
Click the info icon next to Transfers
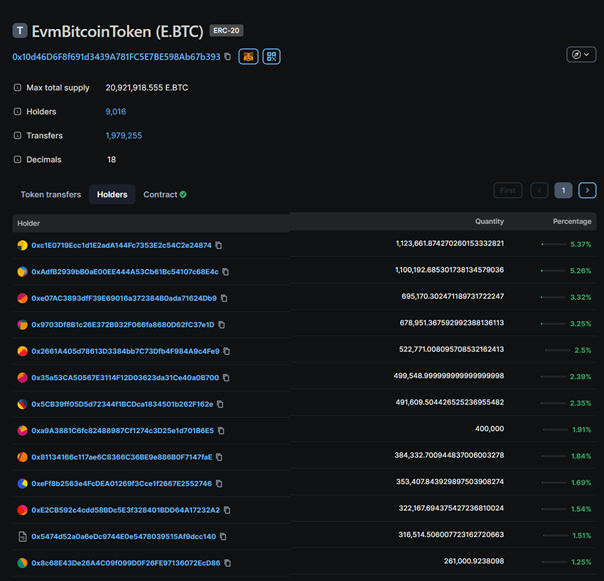tap(17, 135)
